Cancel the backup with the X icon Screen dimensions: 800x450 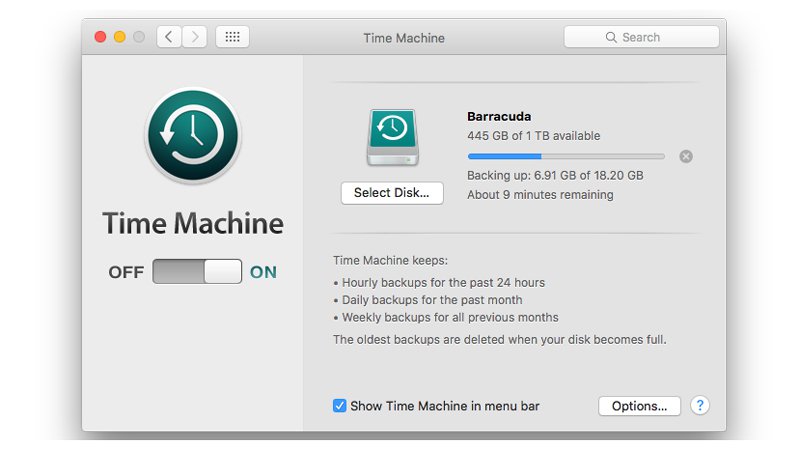(x=686, y=157)
